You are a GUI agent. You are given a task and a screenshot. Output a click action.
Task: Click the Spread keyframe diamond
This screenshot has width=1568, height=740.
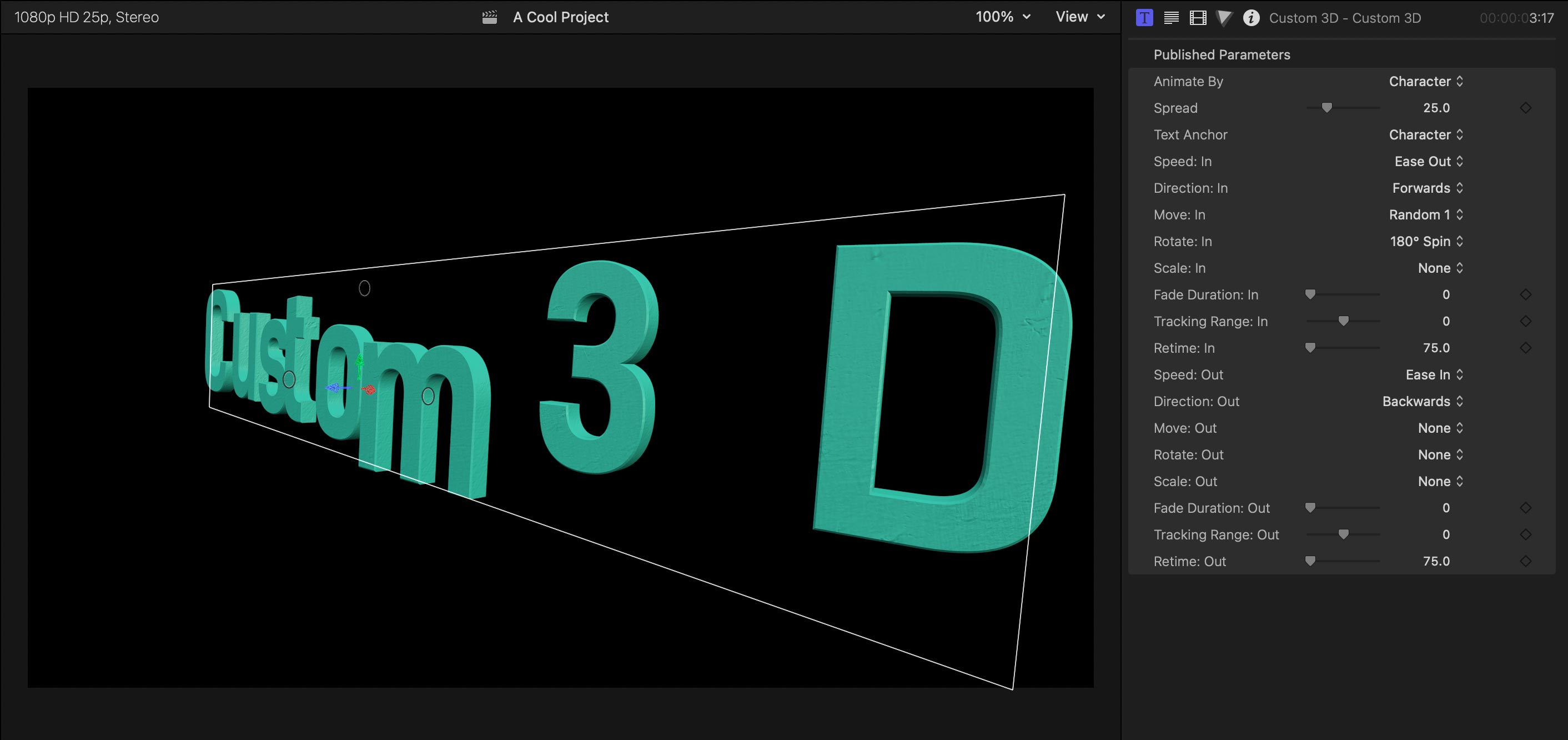pos(1525,108)
